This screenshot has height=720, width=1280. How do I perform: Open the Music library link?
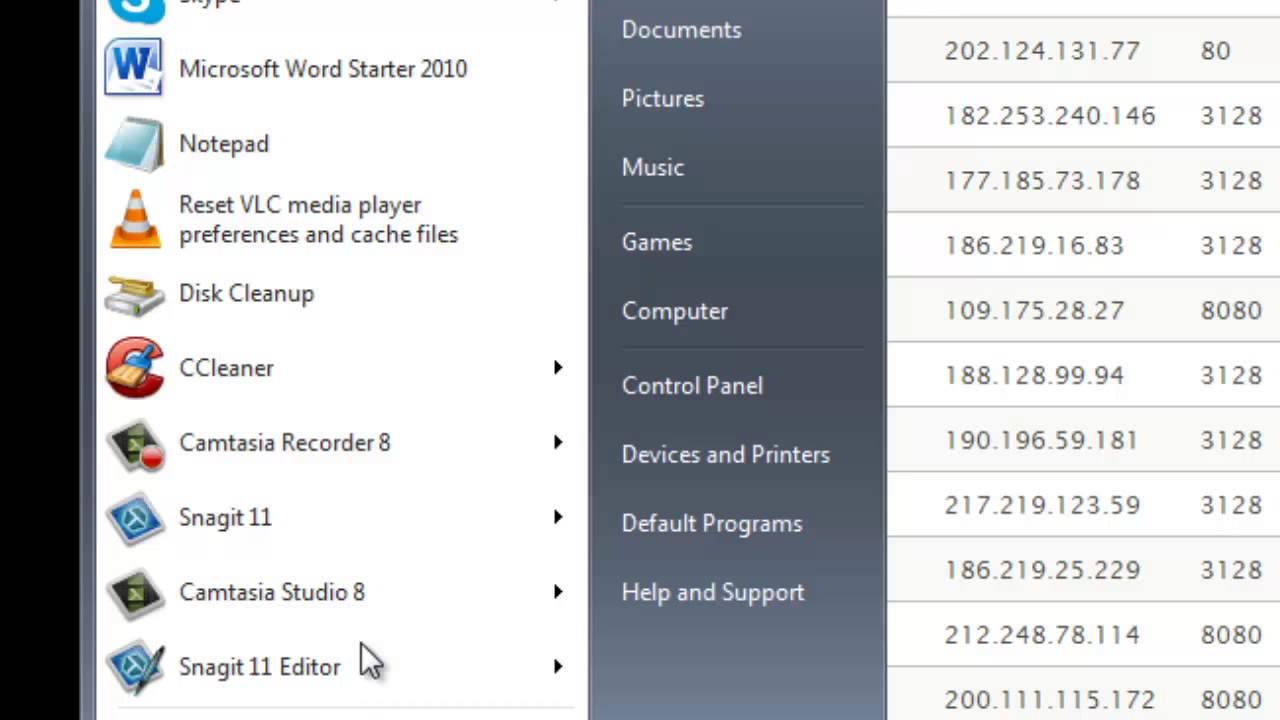(x=653, y=167)
